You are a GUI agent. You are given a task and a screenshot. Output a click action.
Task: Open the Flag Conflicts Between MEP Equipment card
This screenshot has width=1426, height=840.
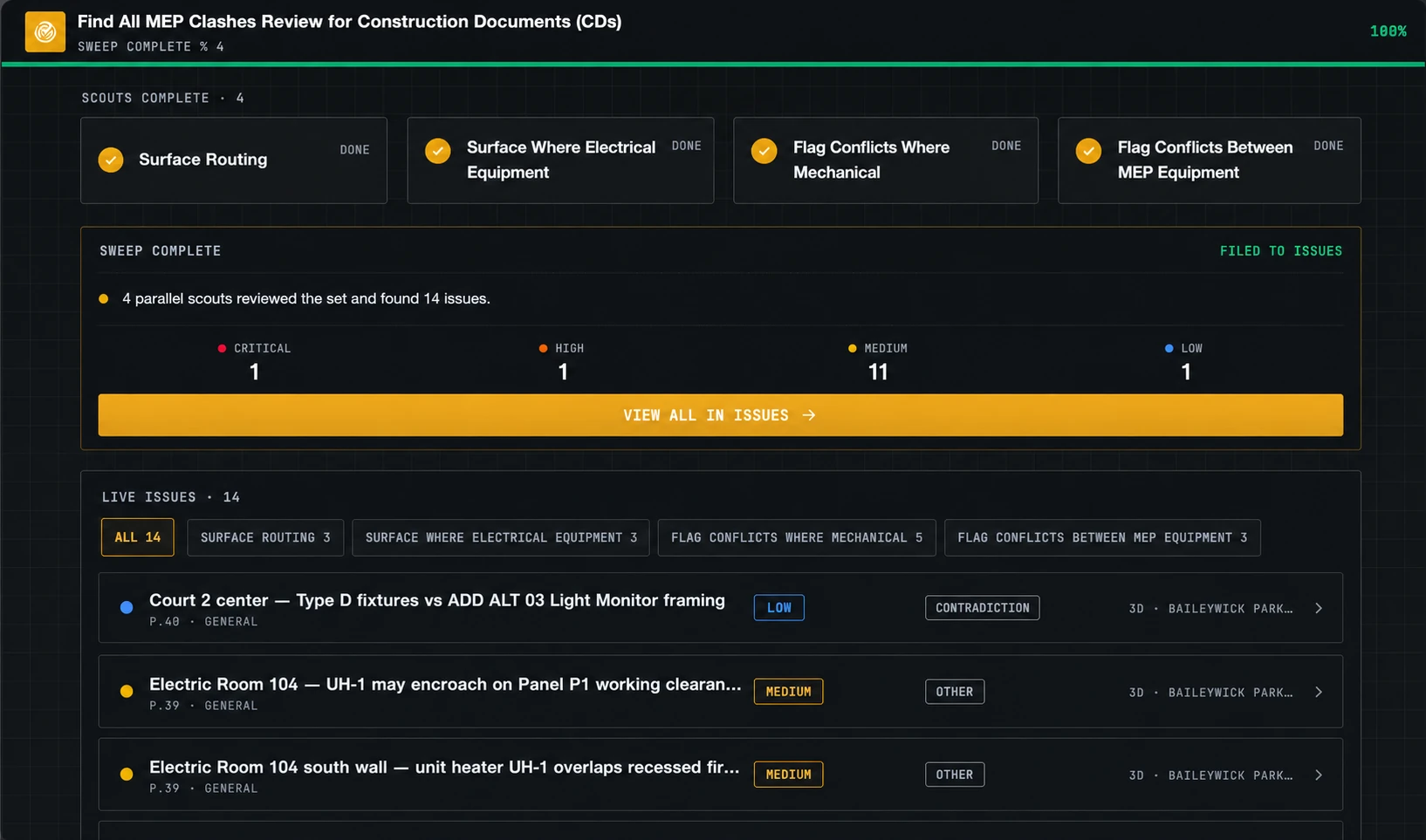click(1209, 160)
